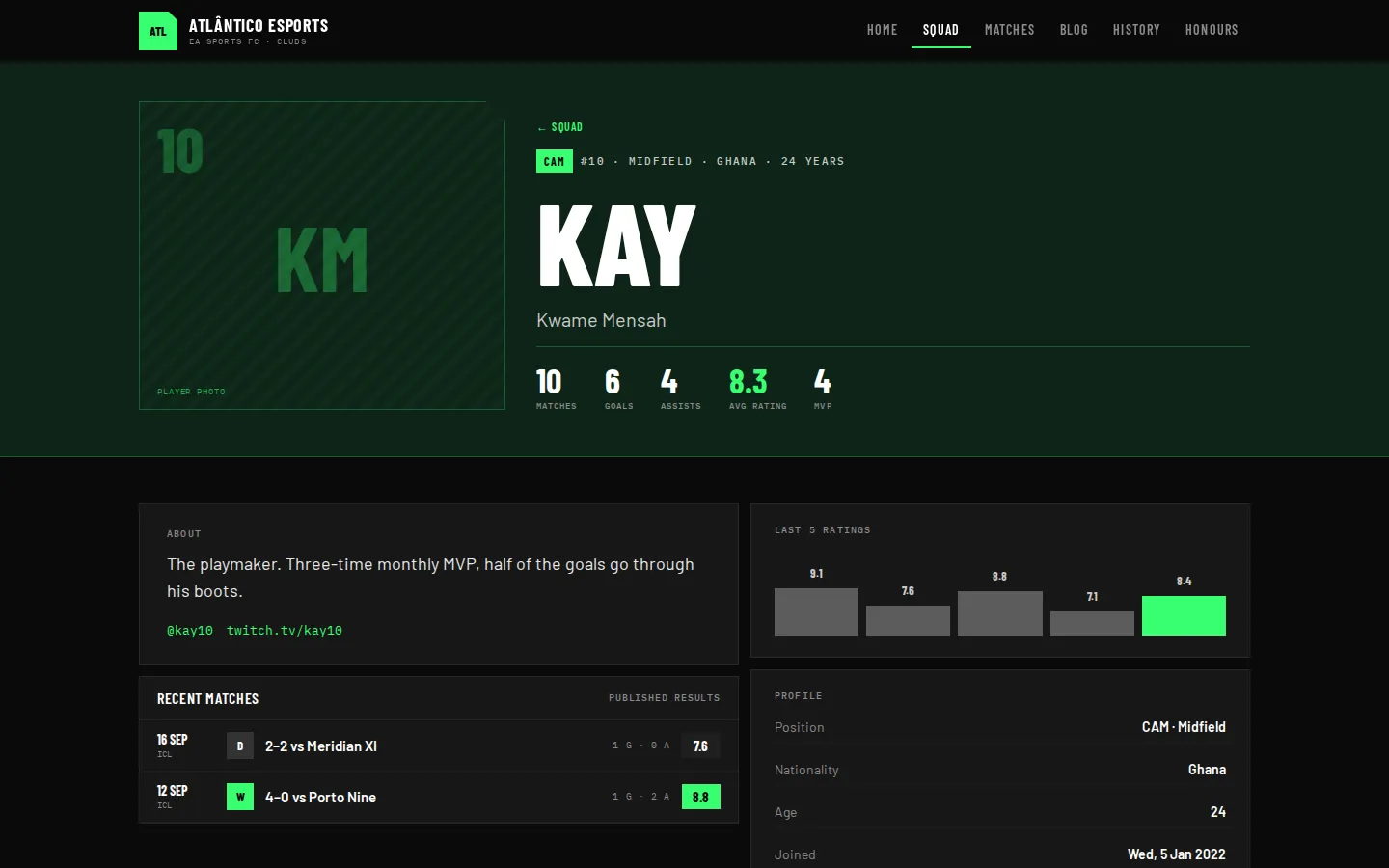
Task: Click the 8.8 rating chip for Porto Nine
Action: 701,797
